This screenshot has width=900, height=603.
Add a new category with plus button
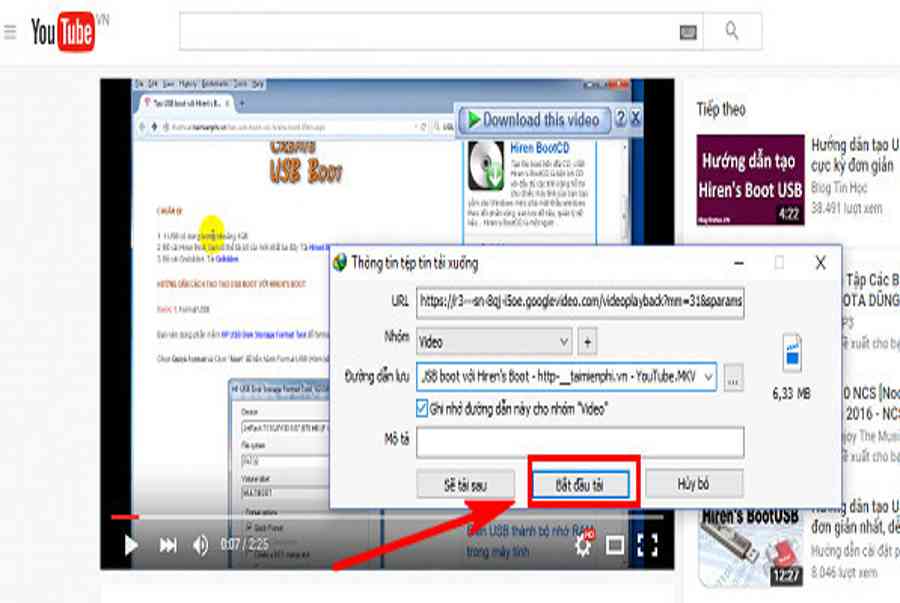coord(587,342)
